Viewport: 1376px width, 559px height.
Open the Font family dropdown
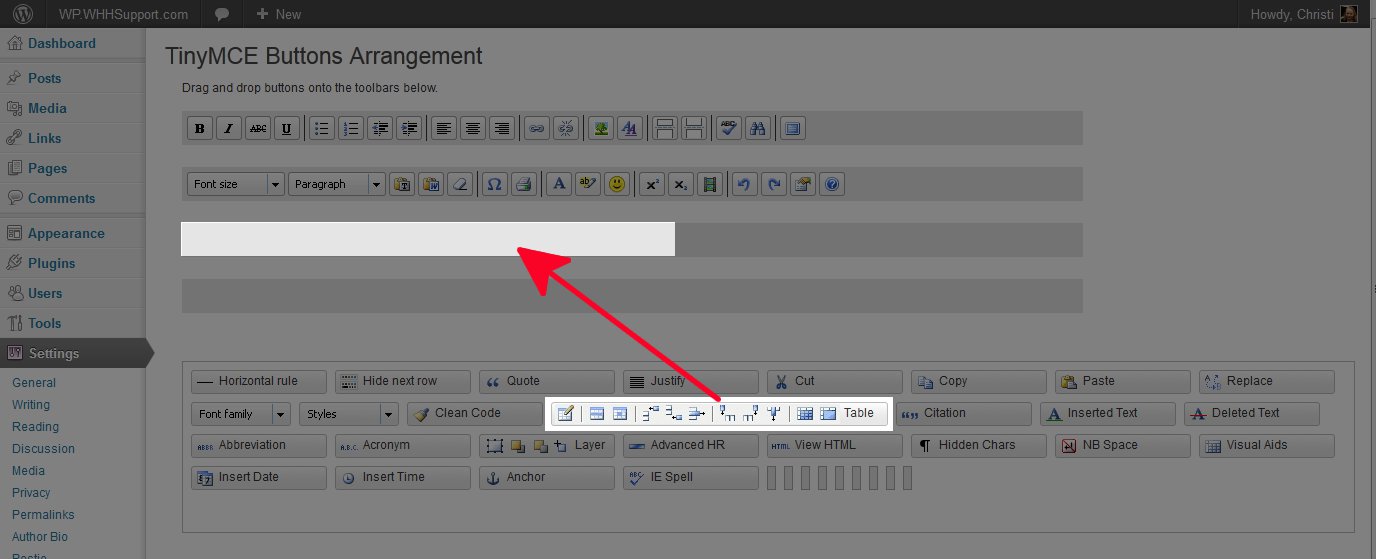[240, 414]
